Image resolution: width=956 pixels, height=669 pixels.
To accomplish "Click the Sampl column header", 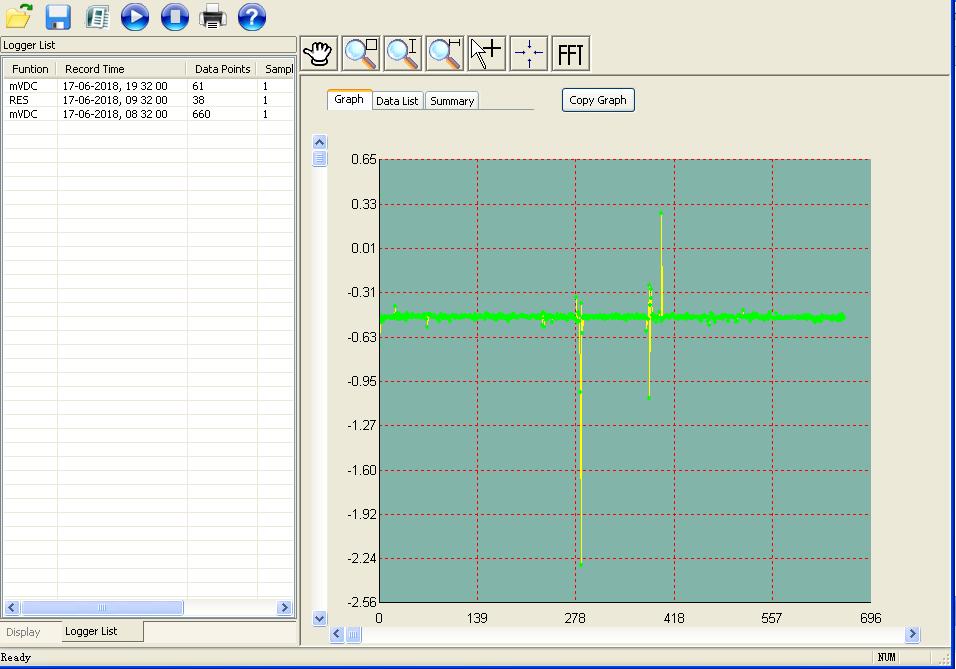I will pos(278,69).
